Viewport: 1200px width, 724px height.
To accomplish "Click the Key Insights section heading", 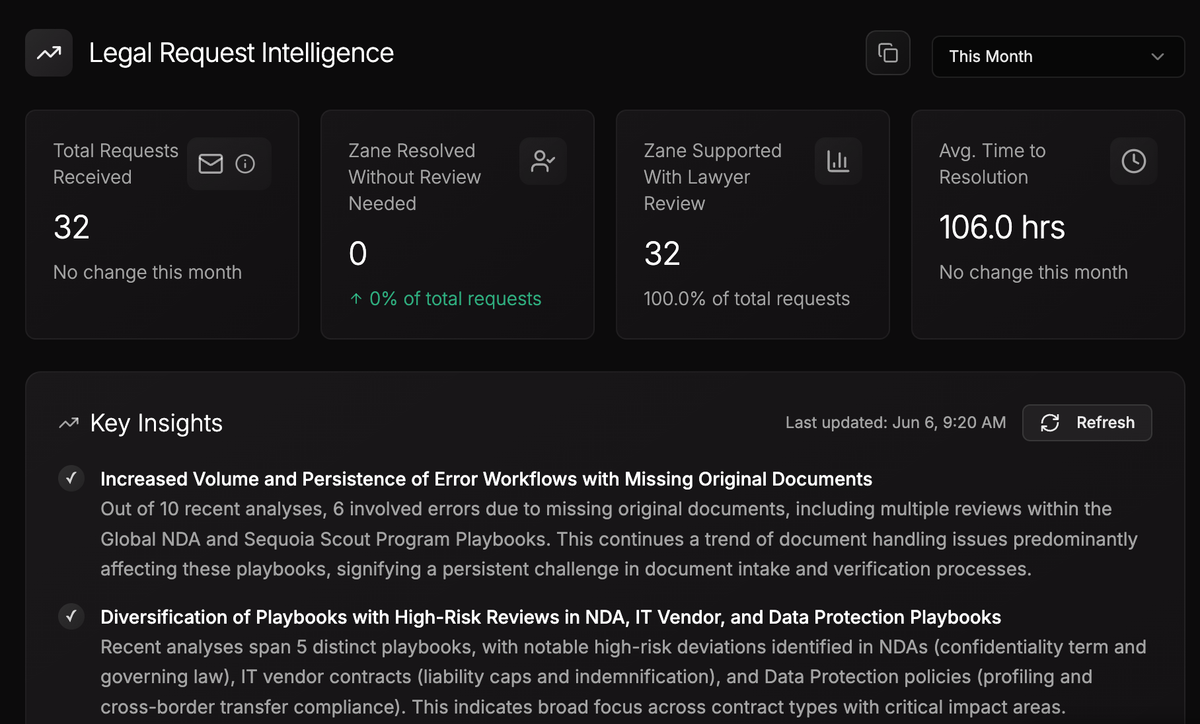I will pos(156,424).
